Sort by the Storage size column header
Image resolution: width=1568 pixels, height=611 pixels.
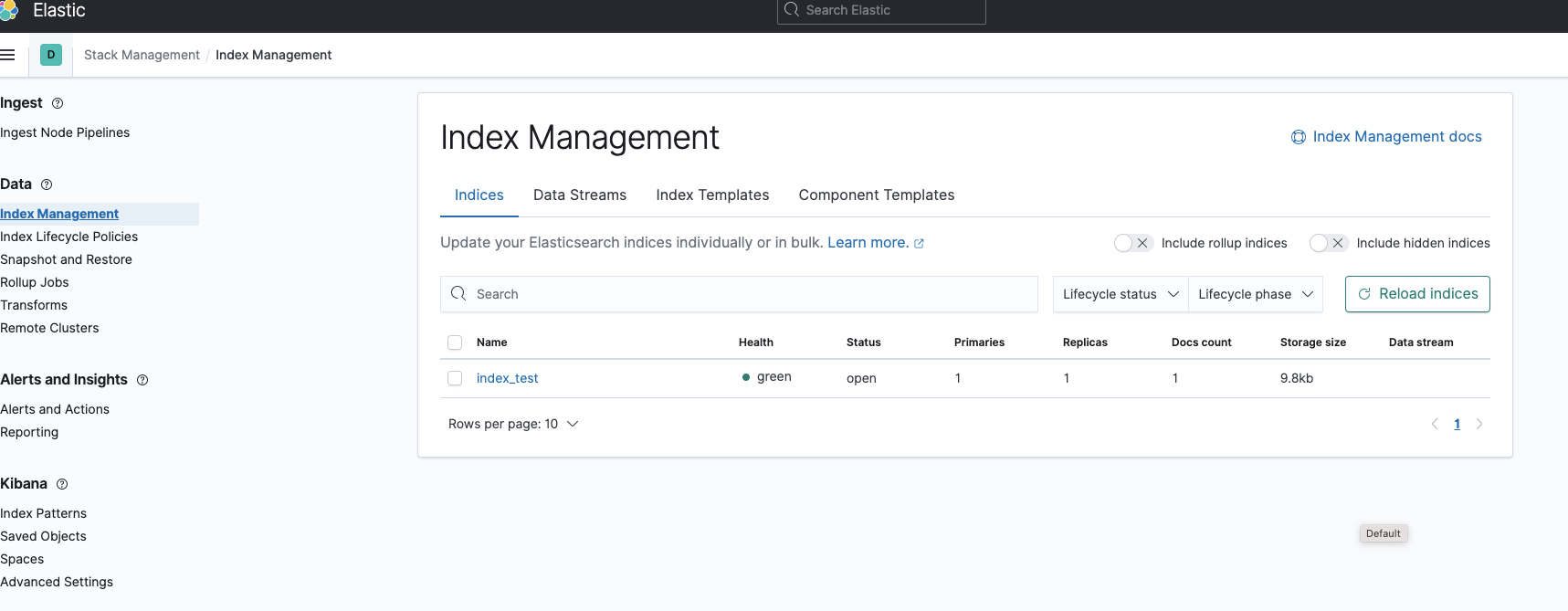1313,342
